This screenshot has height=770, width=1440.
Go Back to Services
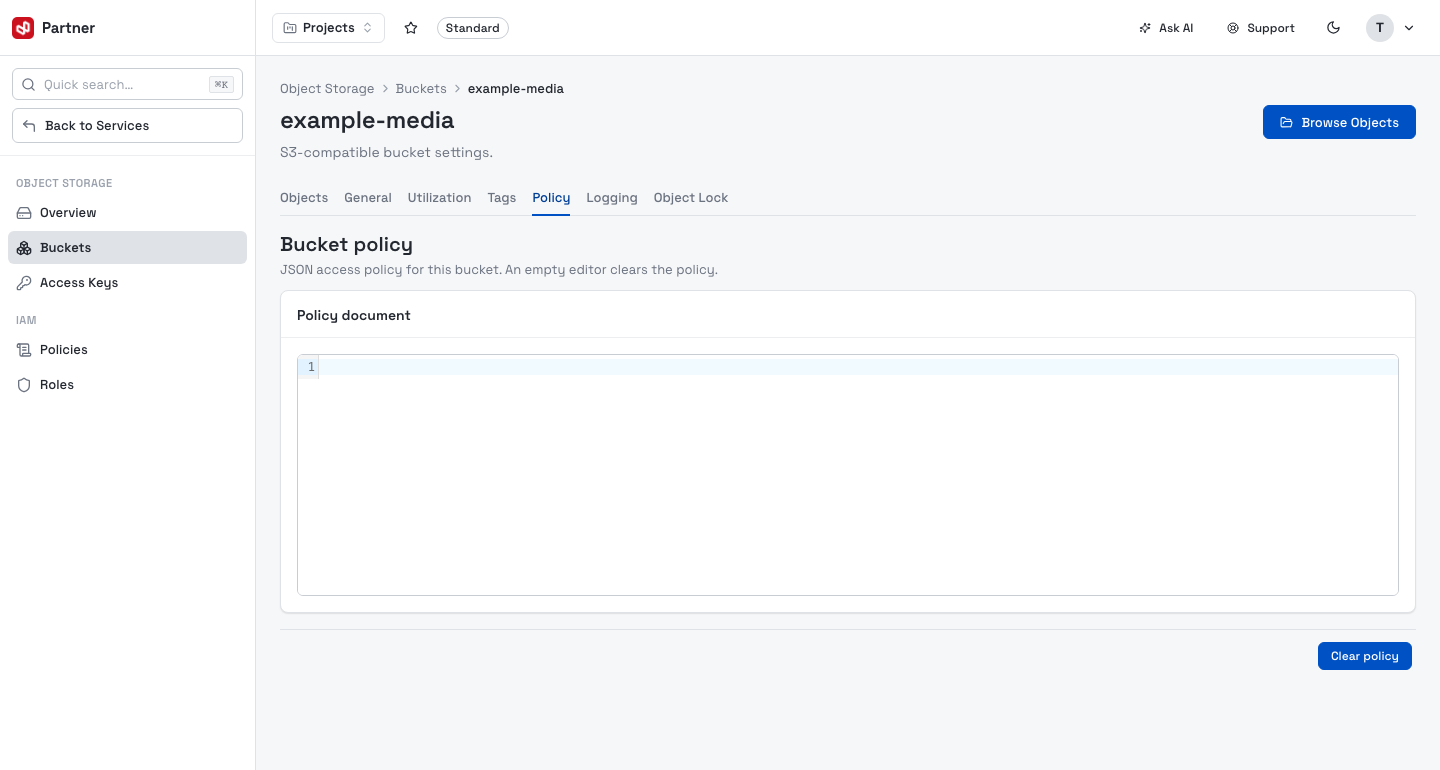(127, 126)
